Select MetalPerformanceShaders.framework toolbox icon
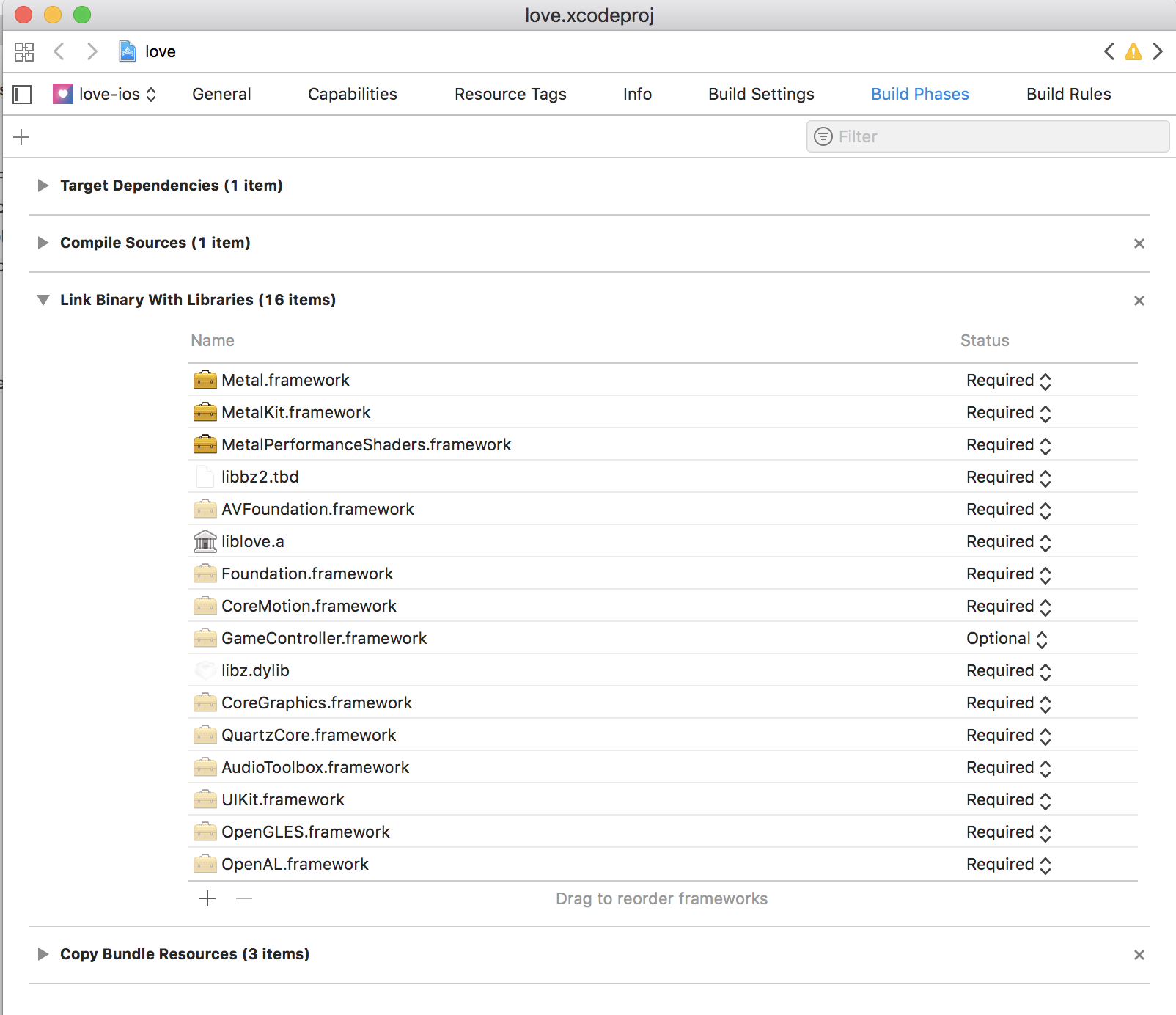Viewport: 1176px width, 1015px height. click(205, 444)
